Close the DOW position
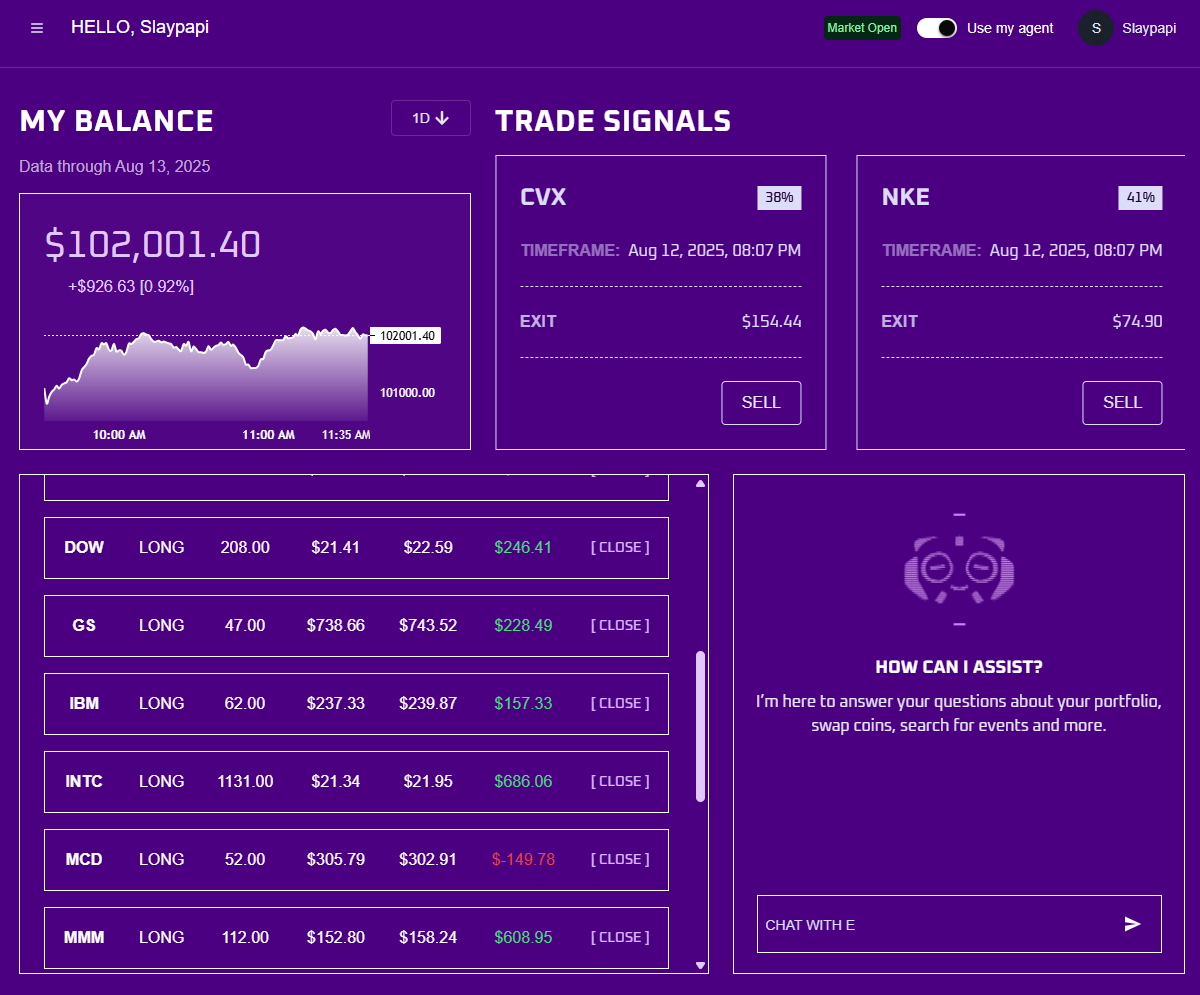This screenshot has width=1200, height=995. click(620, 547)
